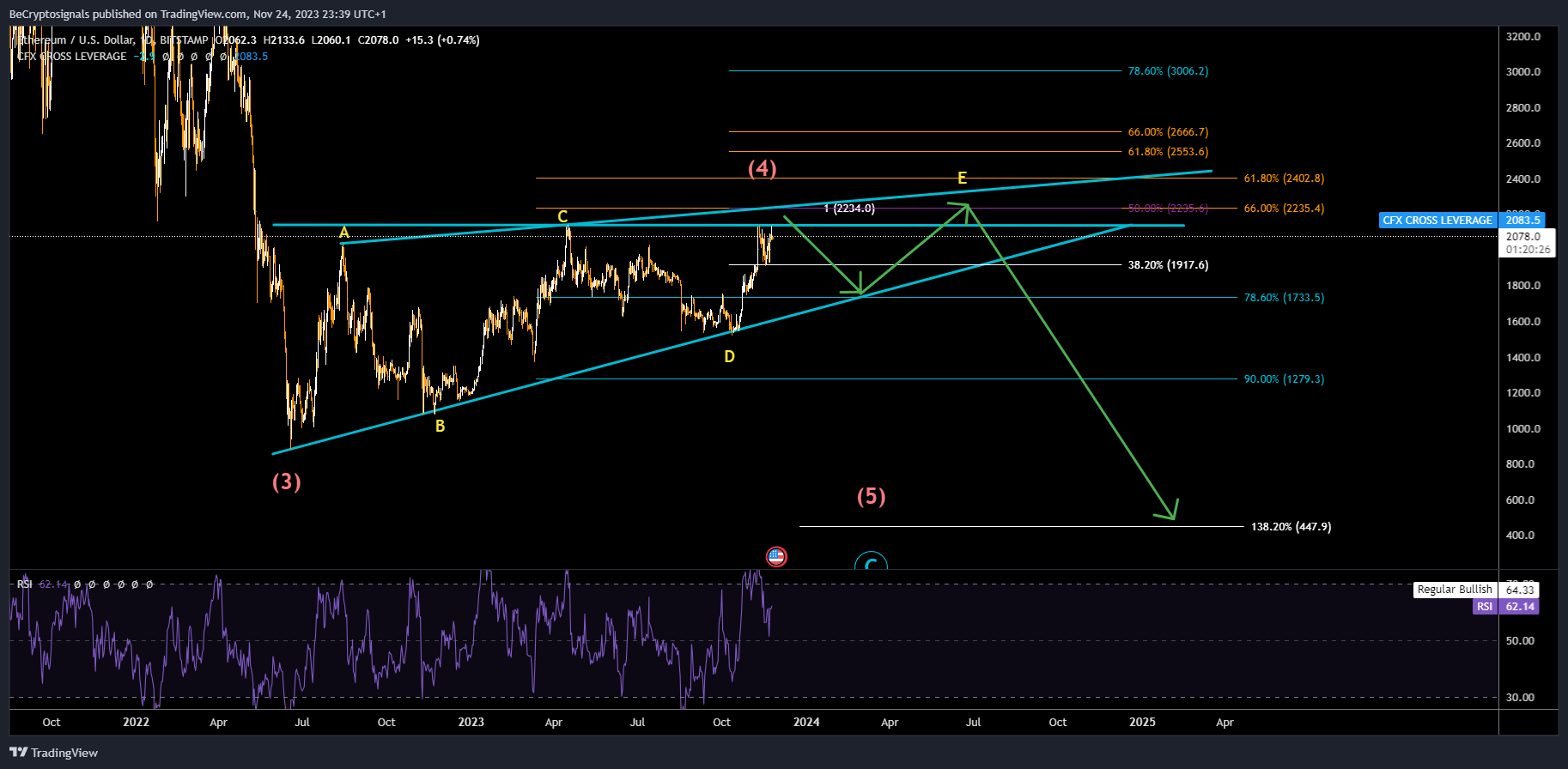Click 50.00 on the RSI scale
Viewport: 1568px width, 769px height.
[1520, 641]
